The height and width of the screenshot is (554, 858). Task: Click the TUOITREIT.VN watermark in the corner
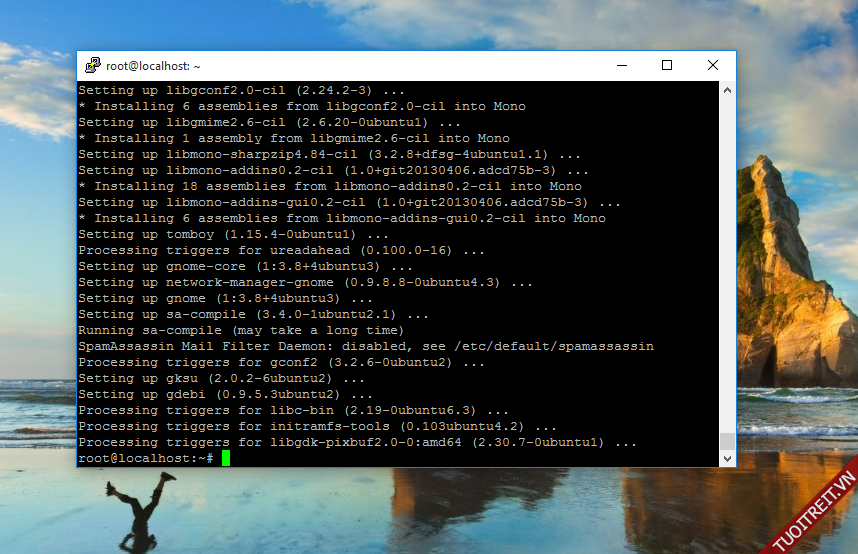click(812, 512)
